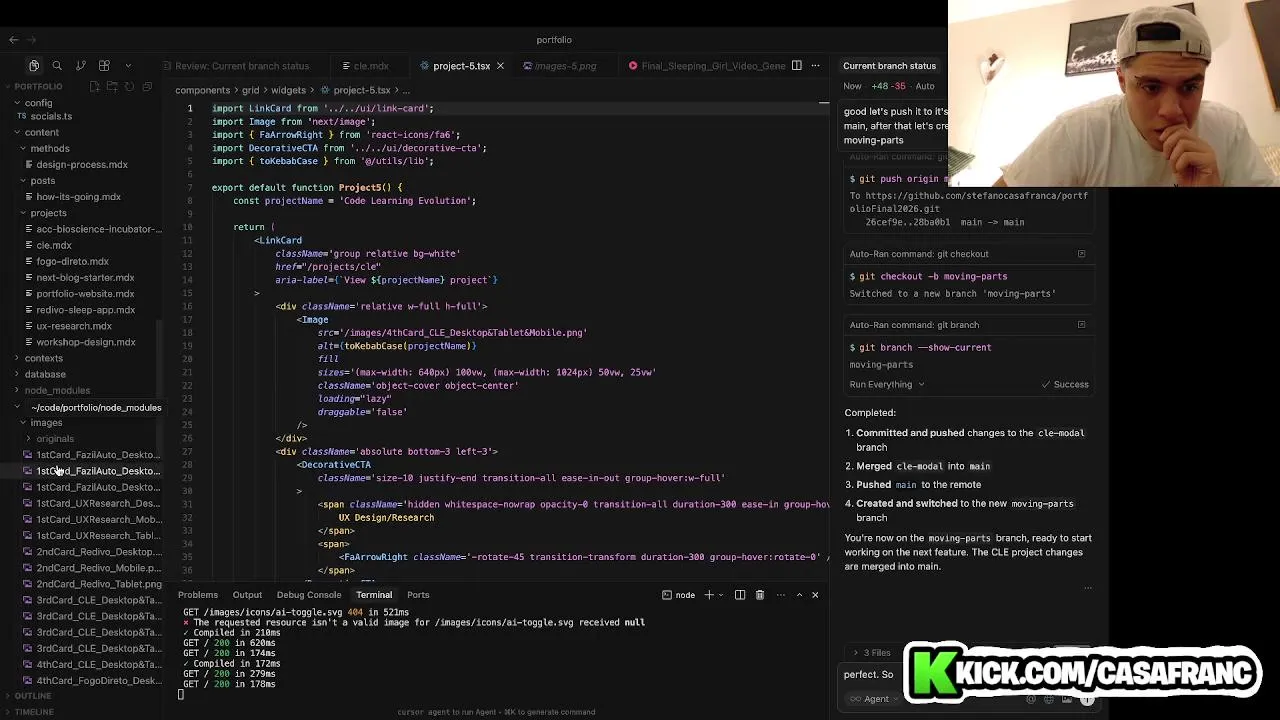Expand the database folder
Image resolution: width=1280 pixels, height=720 pixels.
[45, 374]
